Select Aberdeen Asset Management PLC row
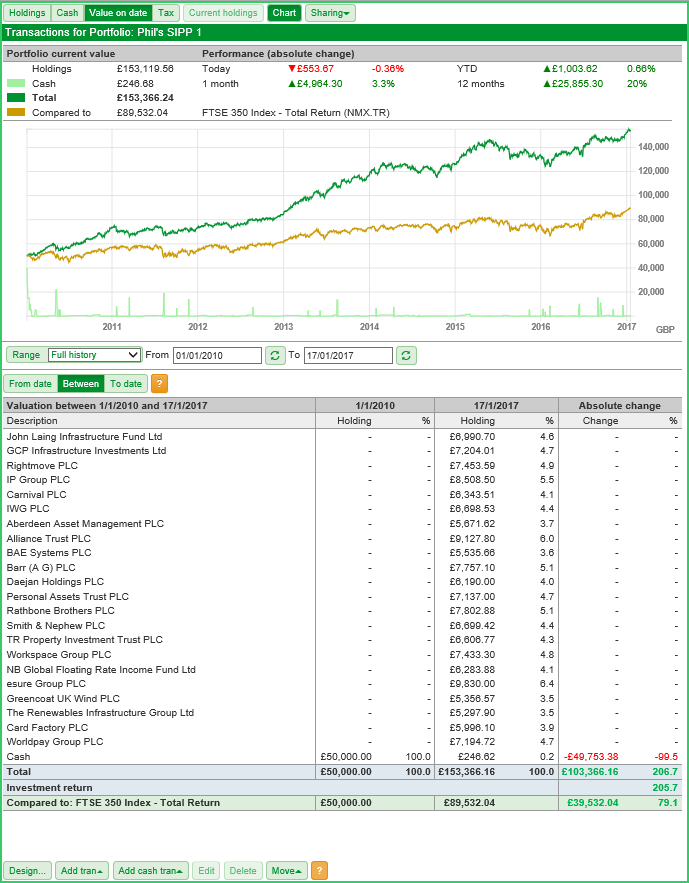The width and height of the screenshot is (689, 883). [342, 524]
